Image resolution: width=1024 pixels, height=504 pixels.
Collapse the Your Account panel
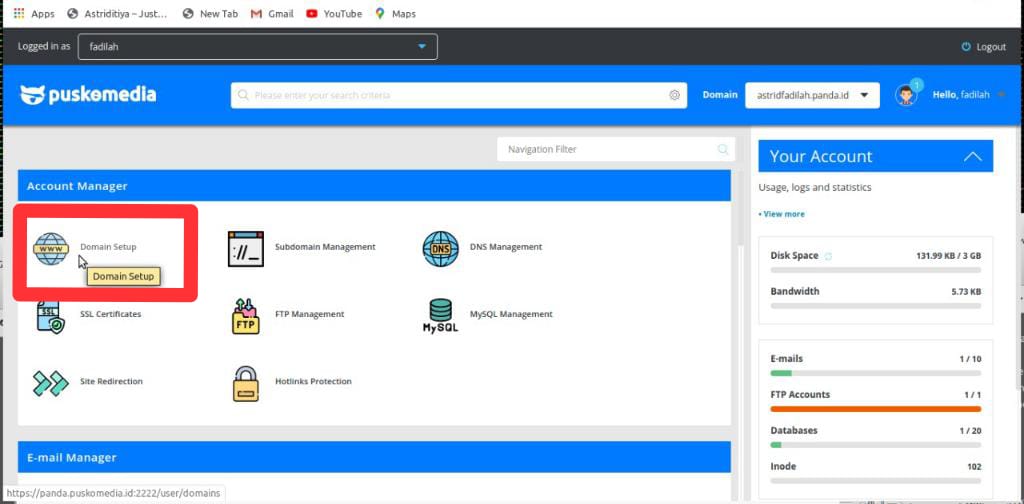click(972, 157)
